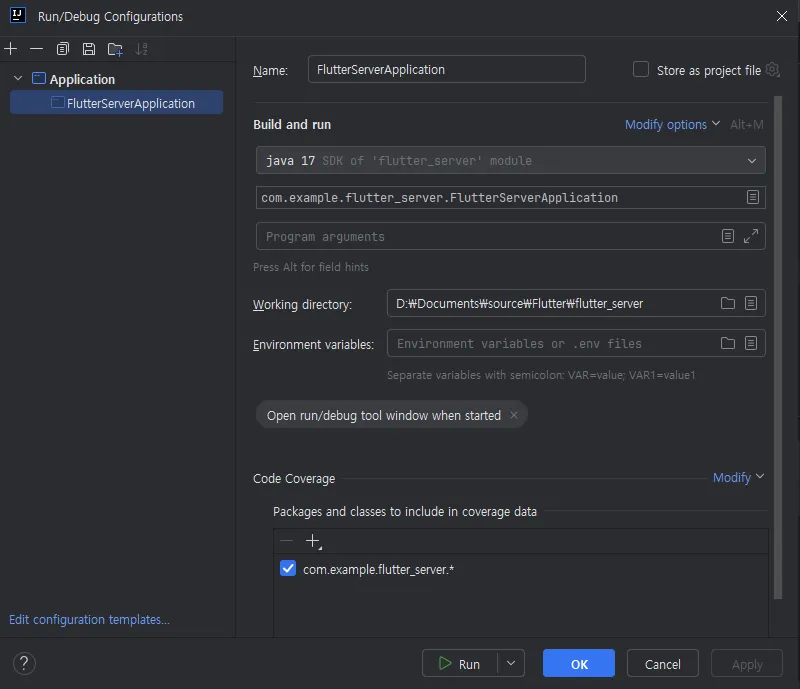Click the Application type icon in the tree
Screen dimensions: 800x689
(x=39, y=78)
